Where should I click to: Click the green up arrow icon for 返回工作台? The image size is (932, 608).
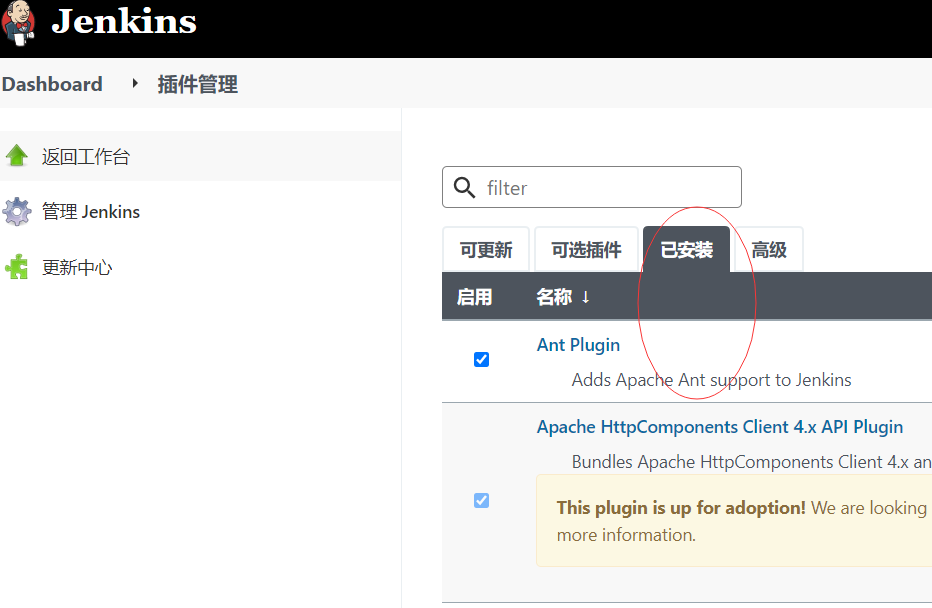17,156
